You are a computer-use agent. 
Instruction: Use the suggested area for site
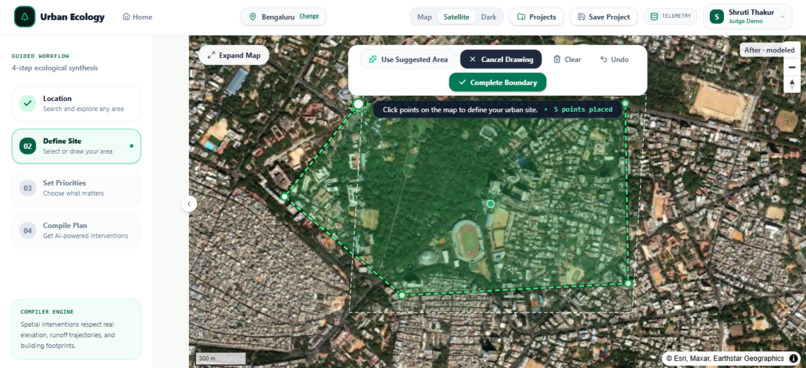408,60
